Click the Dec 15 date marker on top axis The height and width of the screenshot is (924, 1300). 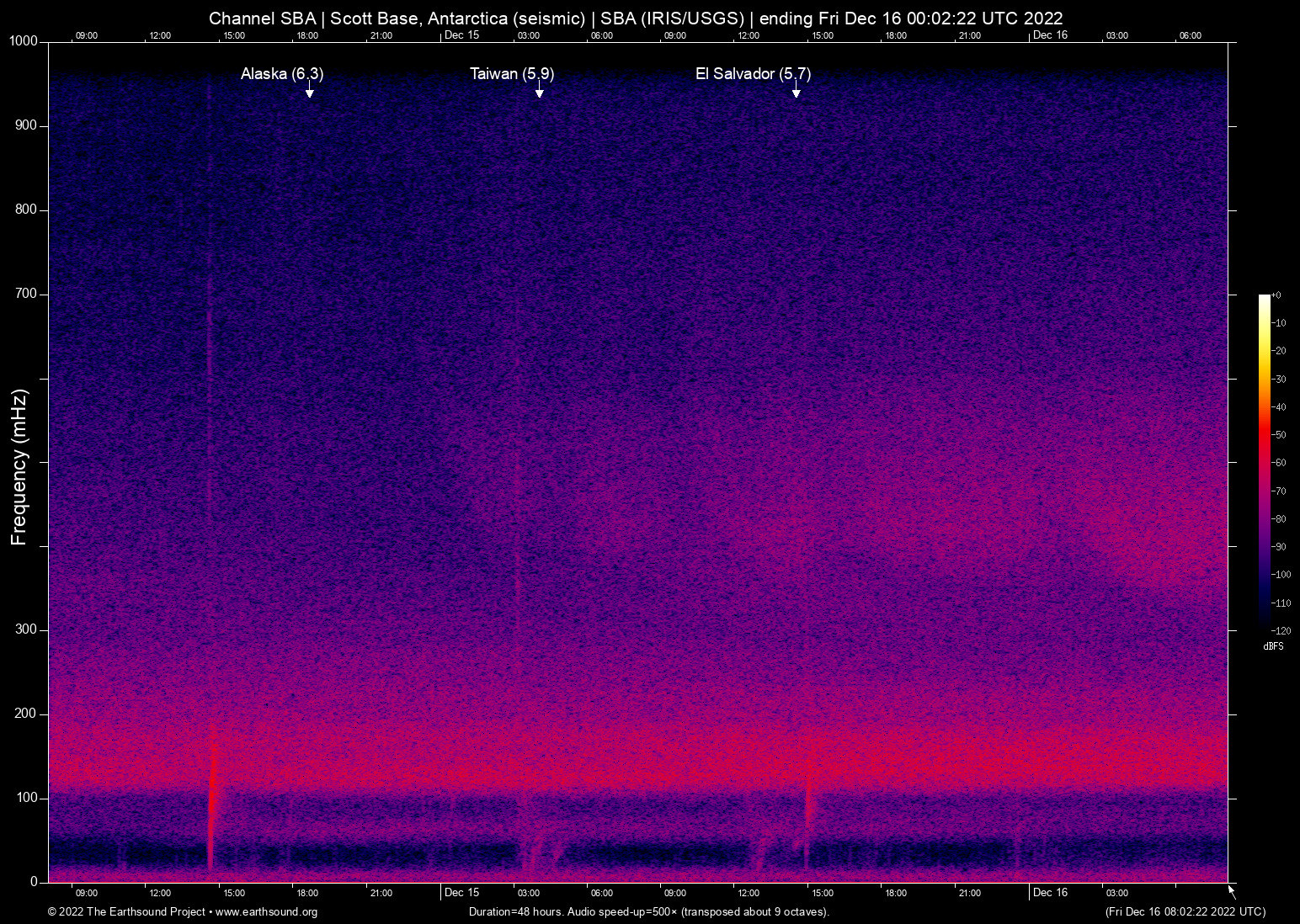(x=461, y=35)
